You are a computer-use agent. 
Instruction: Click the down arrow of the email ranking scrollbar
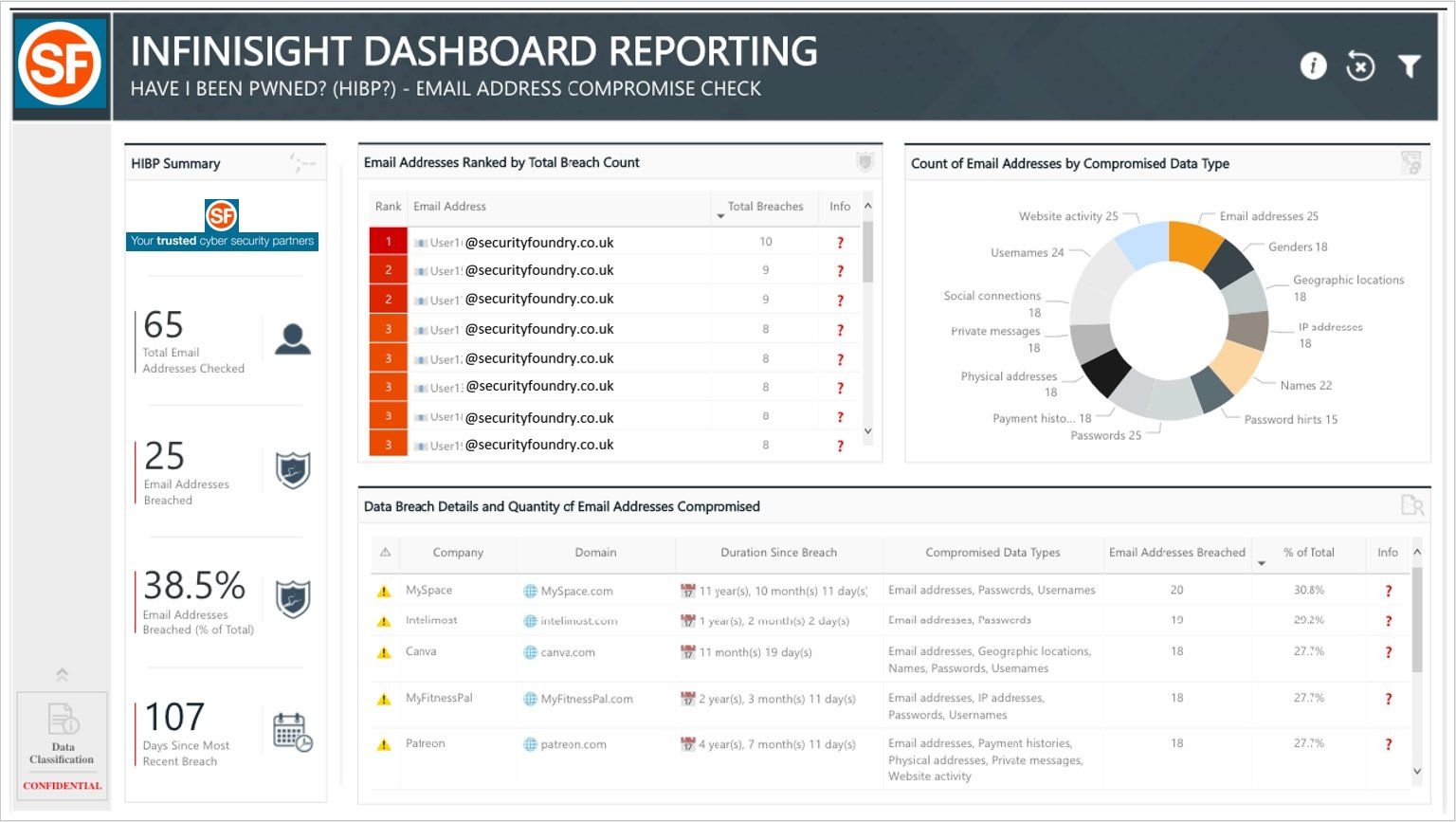pos(867,431)
